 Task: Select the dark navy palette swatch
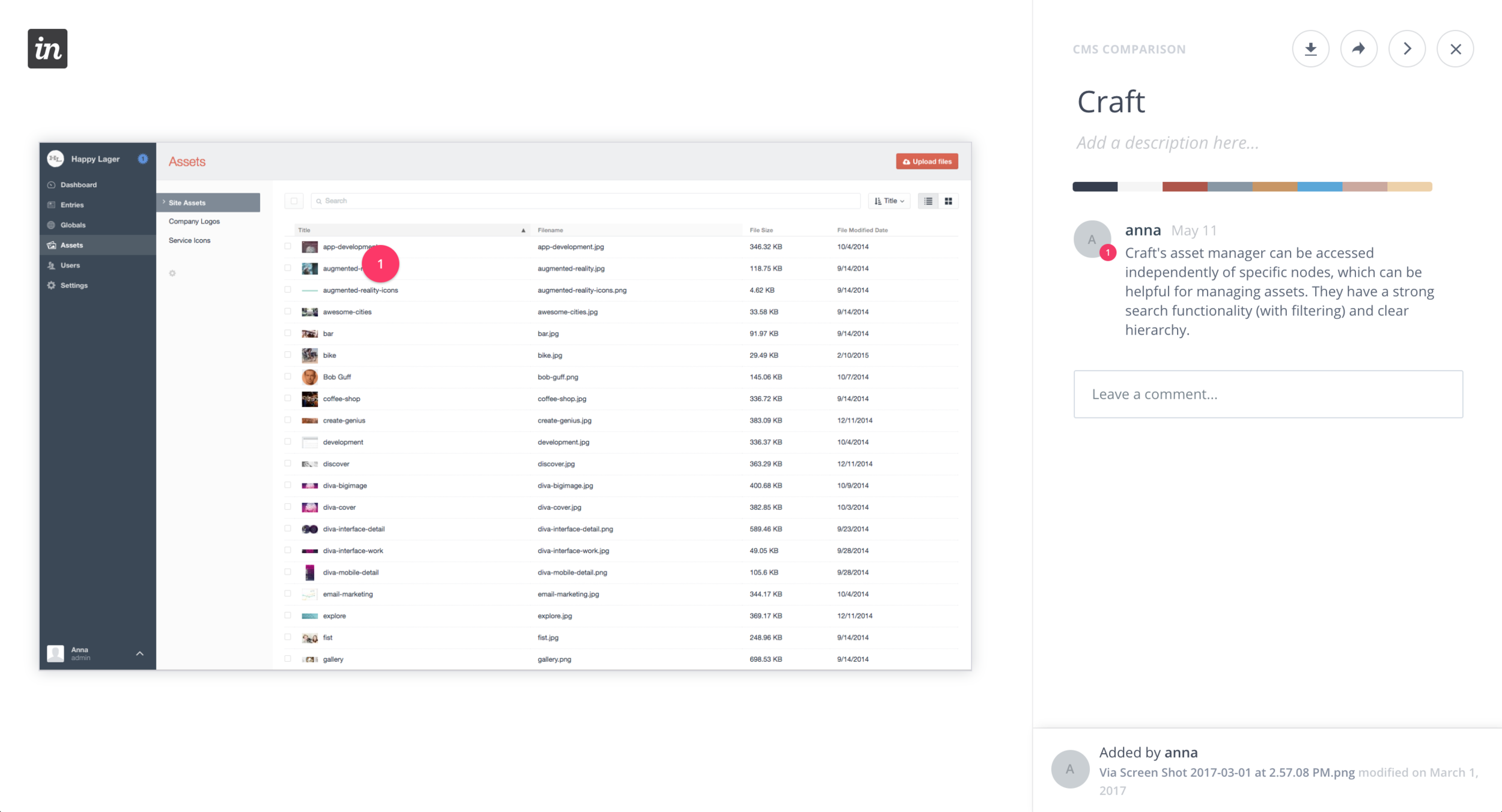1095,187
